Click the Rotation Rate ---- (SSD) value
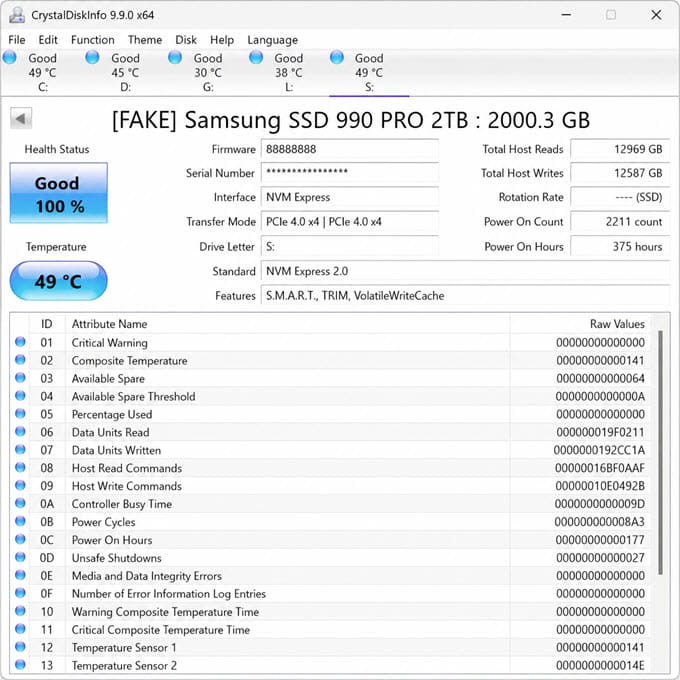680x680 pixels. pyautogui.click(x=620, y=197)
